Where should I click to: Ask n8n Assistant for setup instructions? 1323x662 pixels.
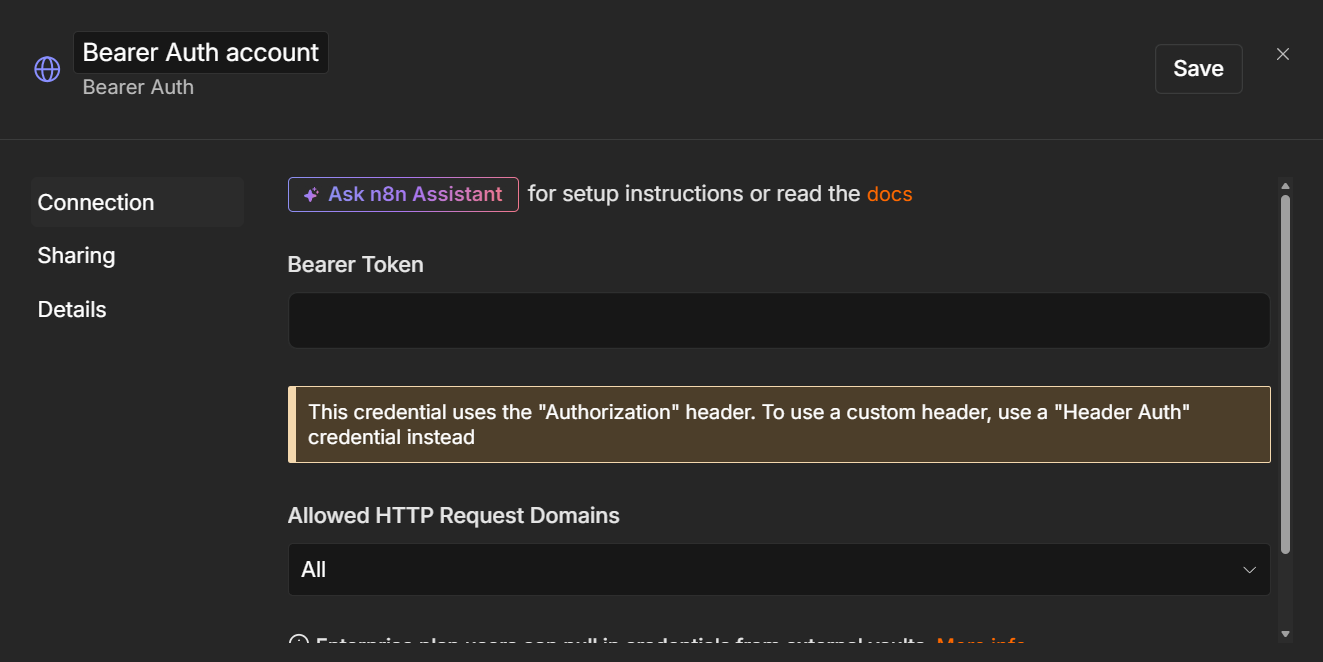point(403,194)
